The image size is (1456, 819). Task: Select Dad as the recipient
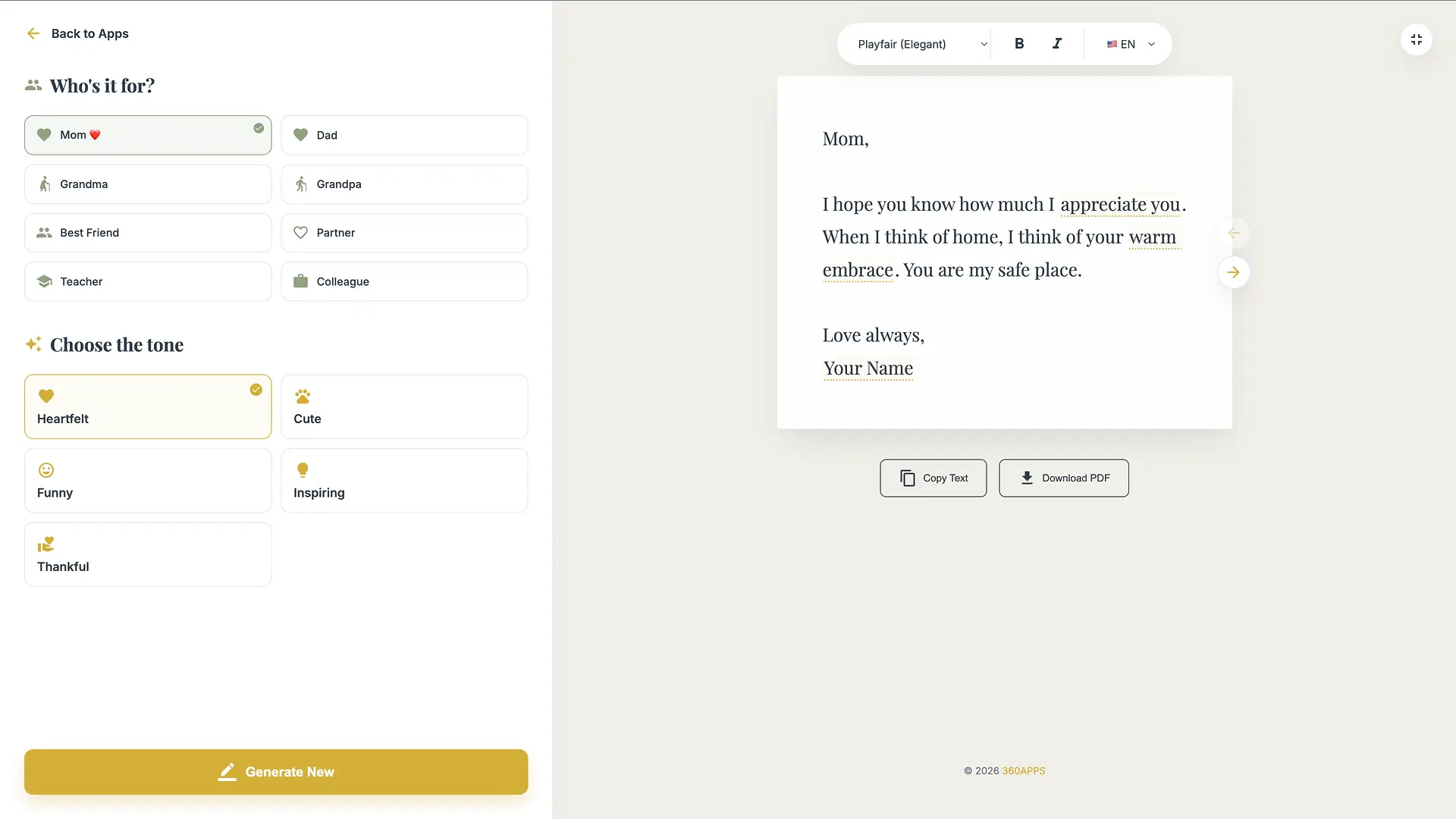(404, 135)
